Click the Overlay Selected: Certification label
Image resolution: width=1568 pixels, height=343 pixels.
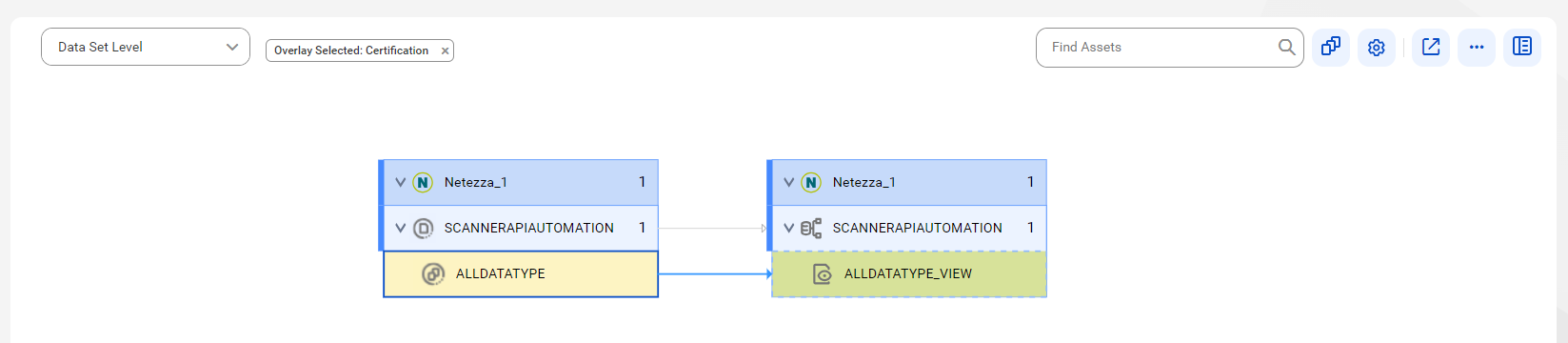351,50
